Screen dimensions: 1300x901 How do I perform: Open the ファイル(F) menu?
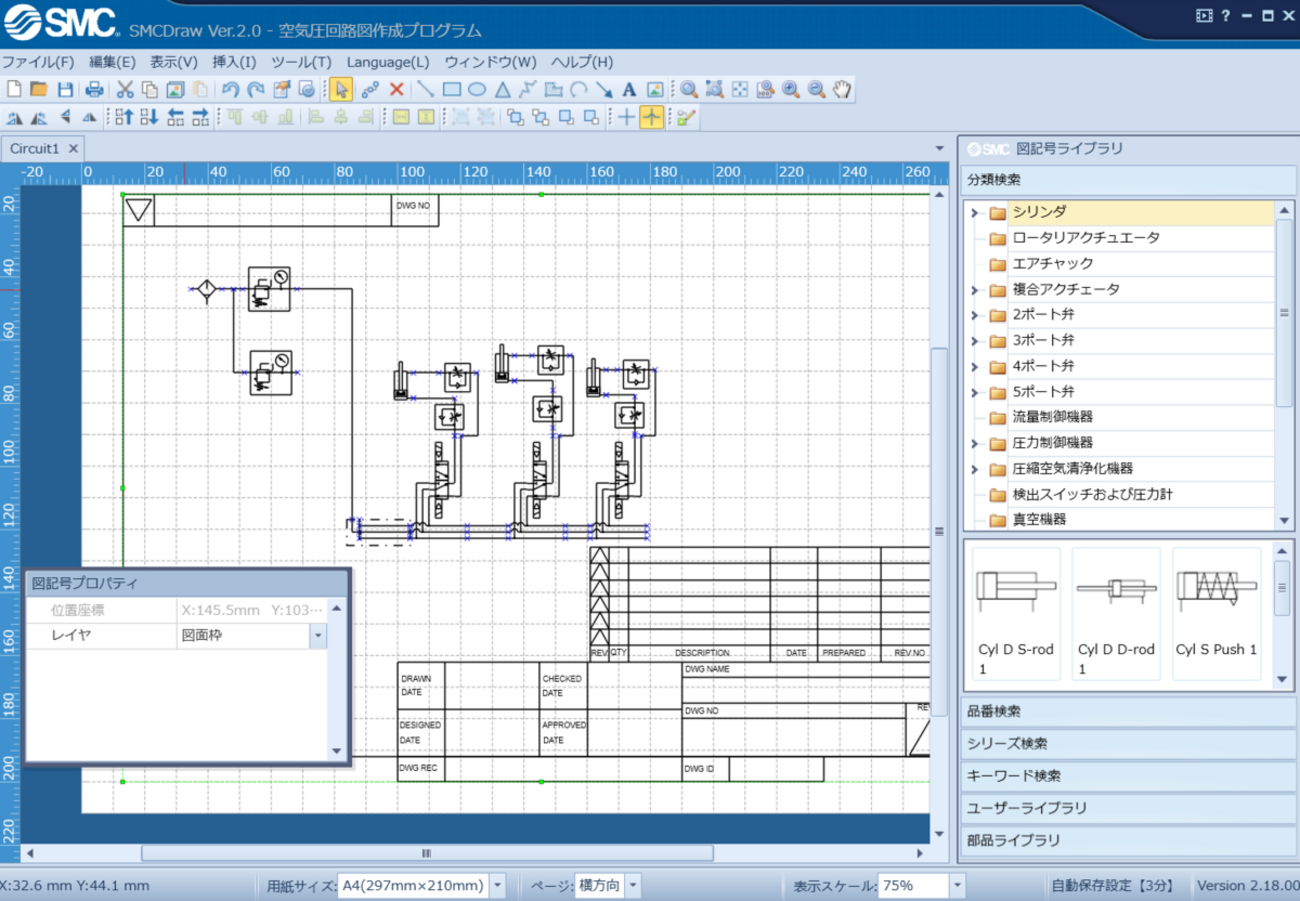(x=39, y=62)
